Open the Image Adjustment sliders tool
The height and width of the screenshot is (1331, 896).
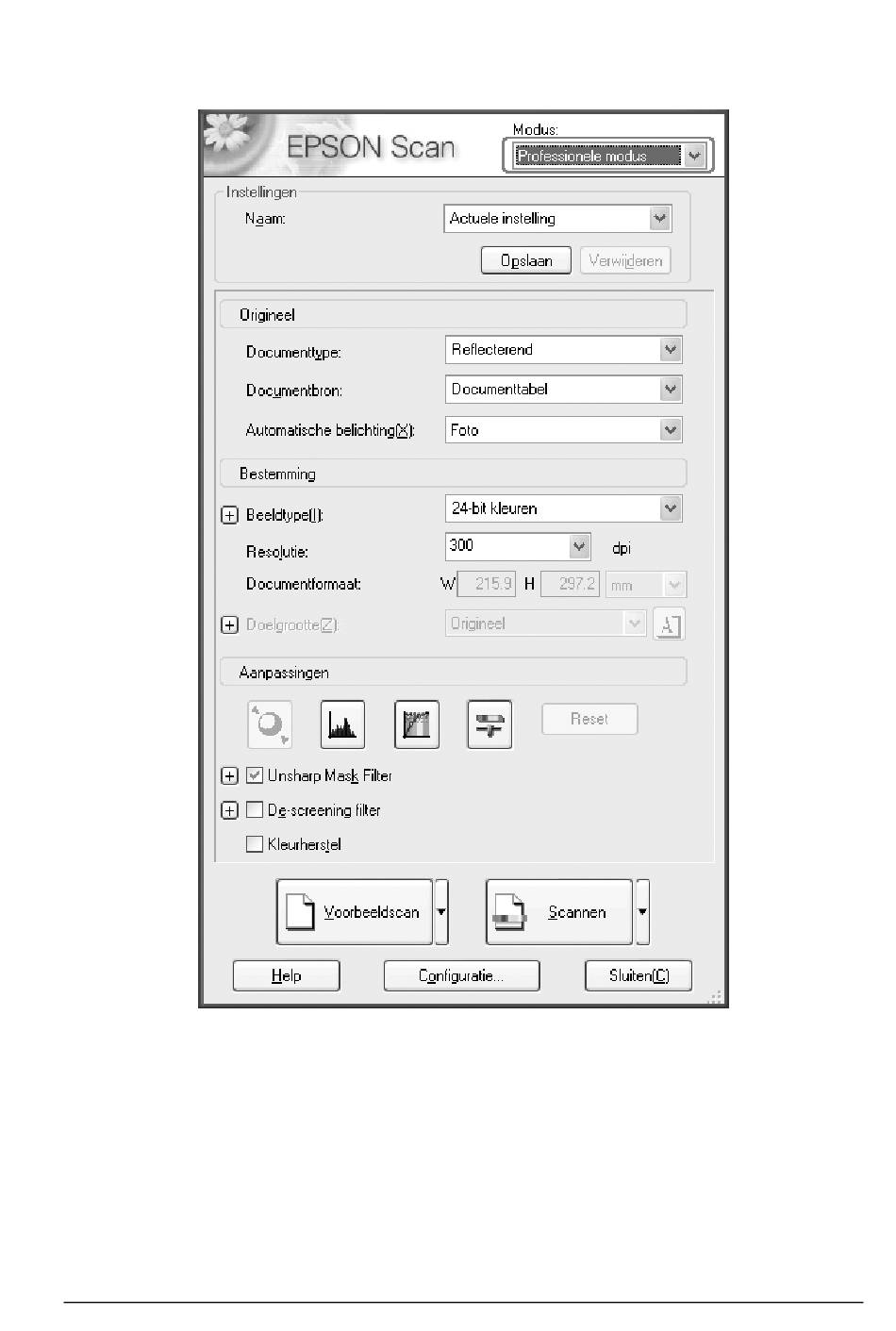pos(489,724)
